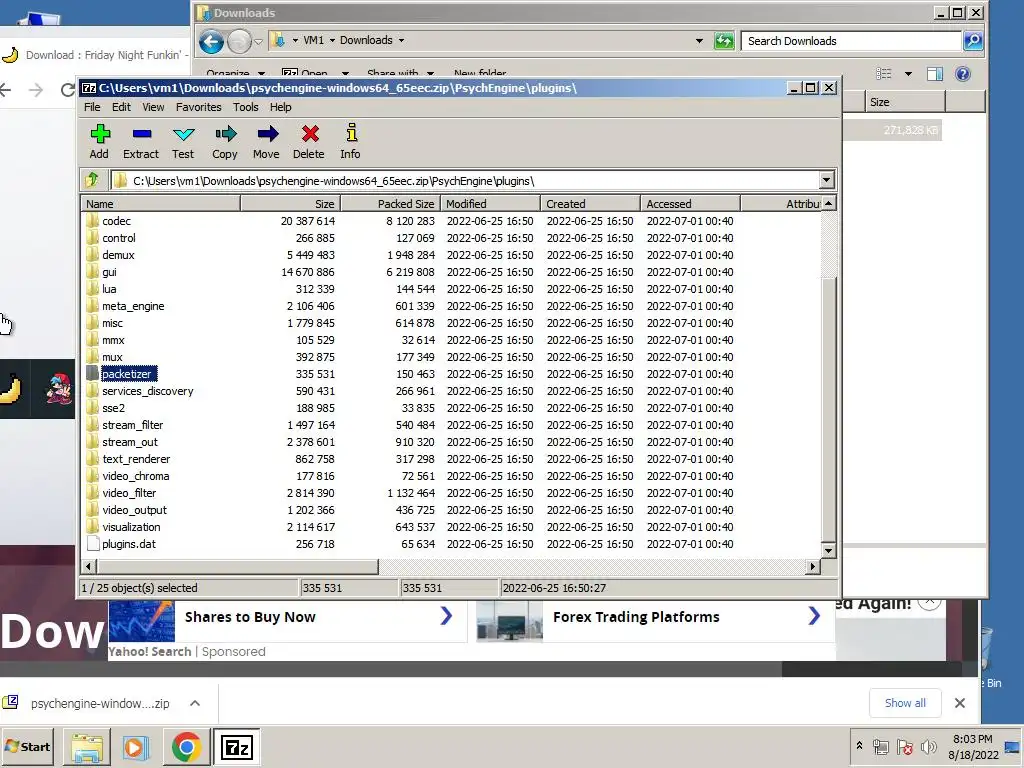The height and width of the screenshot is (768, 1024).
Task: Show hidden system tray icons
Action: point(859,745)
